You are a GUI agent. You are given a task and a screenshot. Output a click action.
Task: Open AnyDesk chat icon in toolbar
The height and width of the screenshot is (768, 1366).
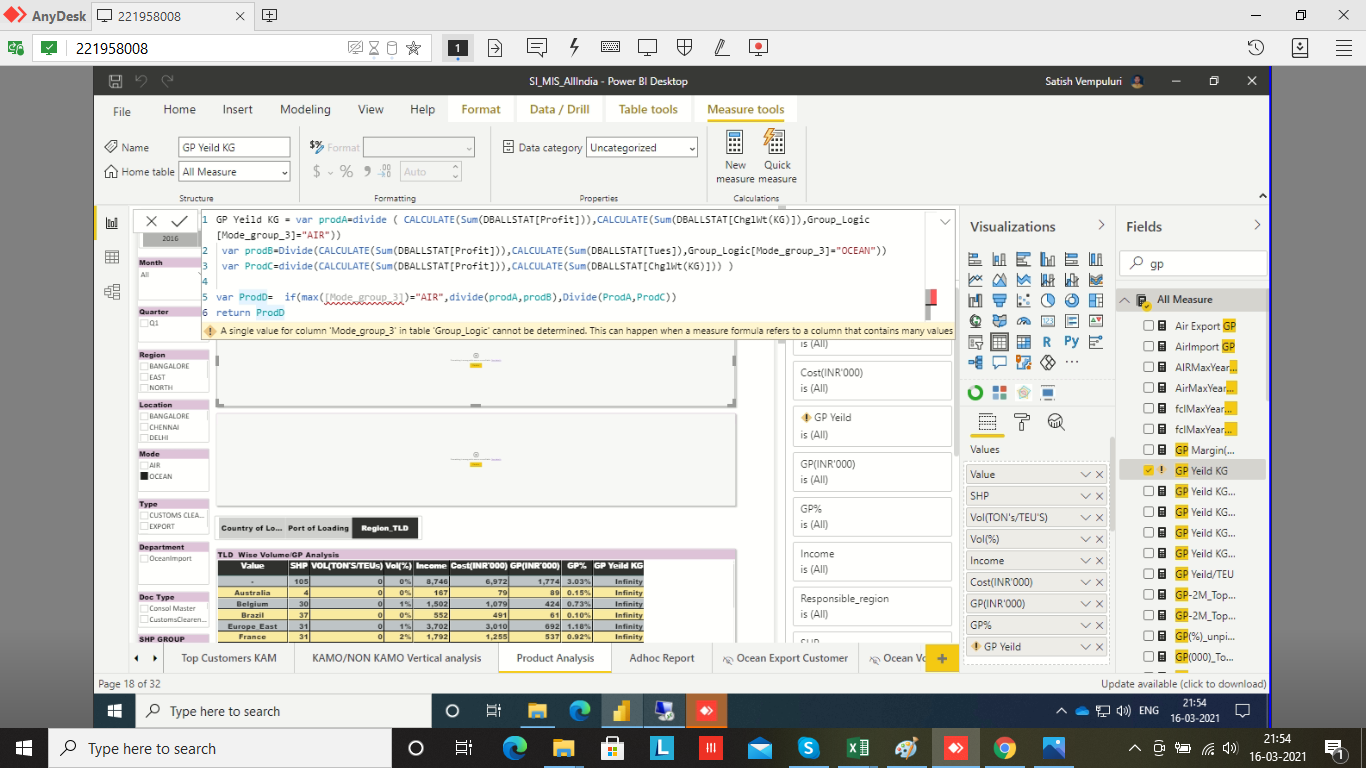tap(537, 47)
